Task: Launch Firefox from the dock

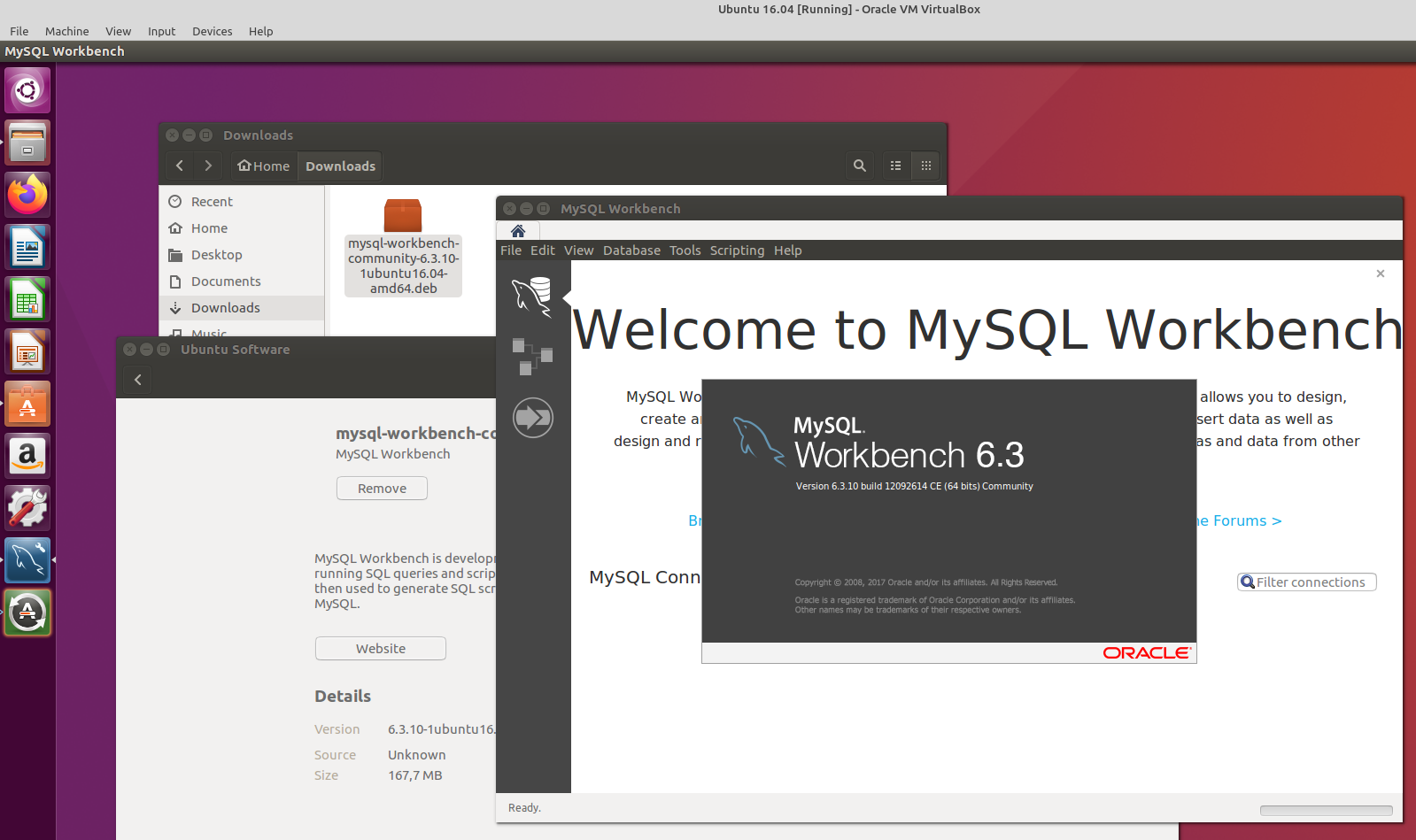Action: (27, 195)
